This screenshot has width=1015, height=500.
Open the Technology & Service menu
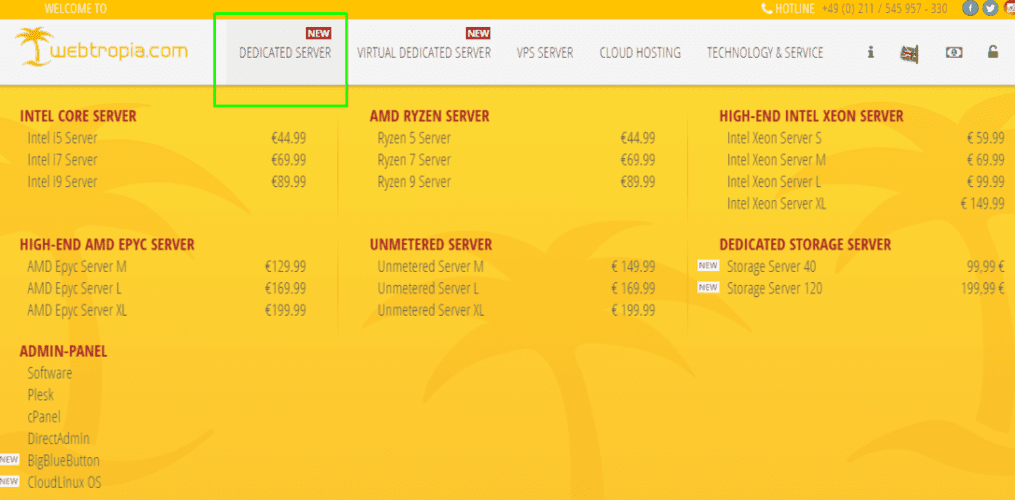pyautogui.click(x=765, y=53)
